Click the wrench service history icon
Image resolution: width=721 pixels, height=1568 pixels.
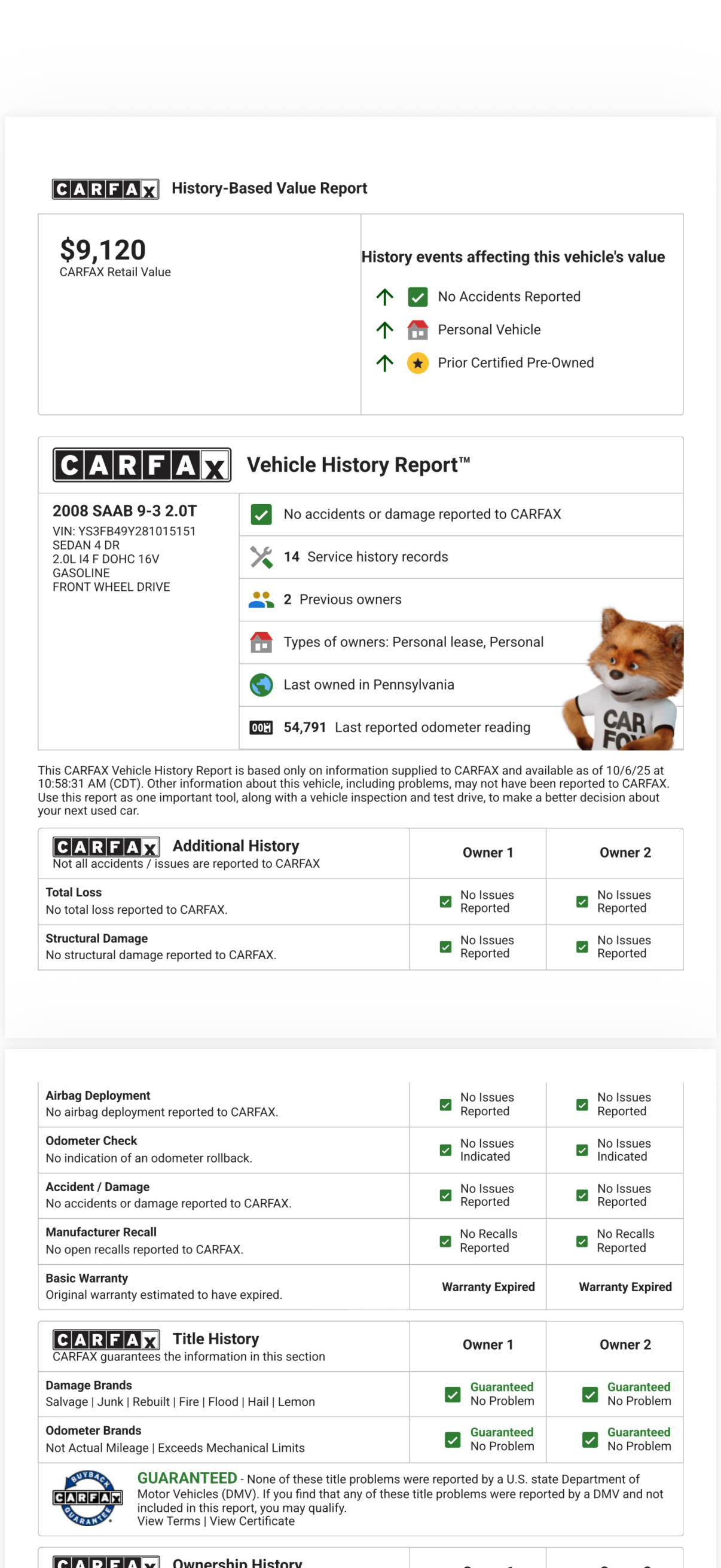point(261,557)
